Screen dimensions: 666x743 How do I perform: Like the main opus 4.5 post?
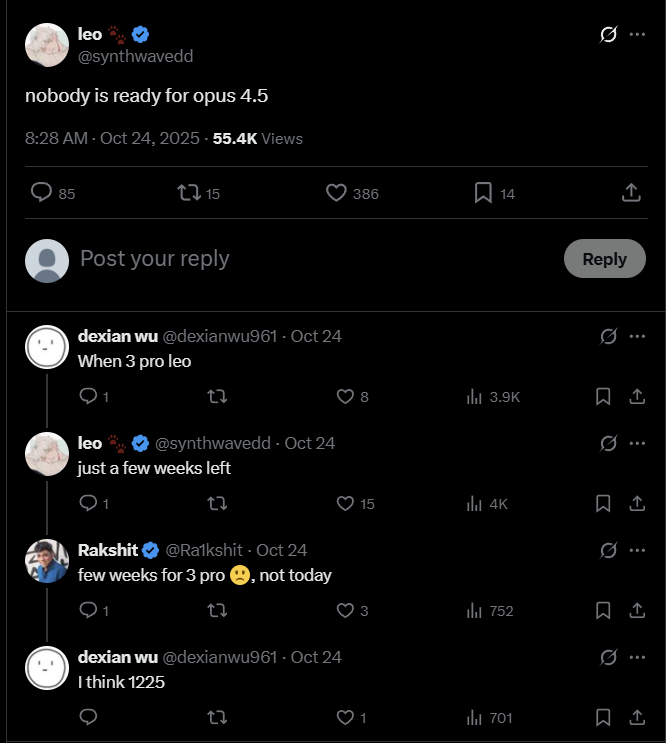click(x=337, y=193)
